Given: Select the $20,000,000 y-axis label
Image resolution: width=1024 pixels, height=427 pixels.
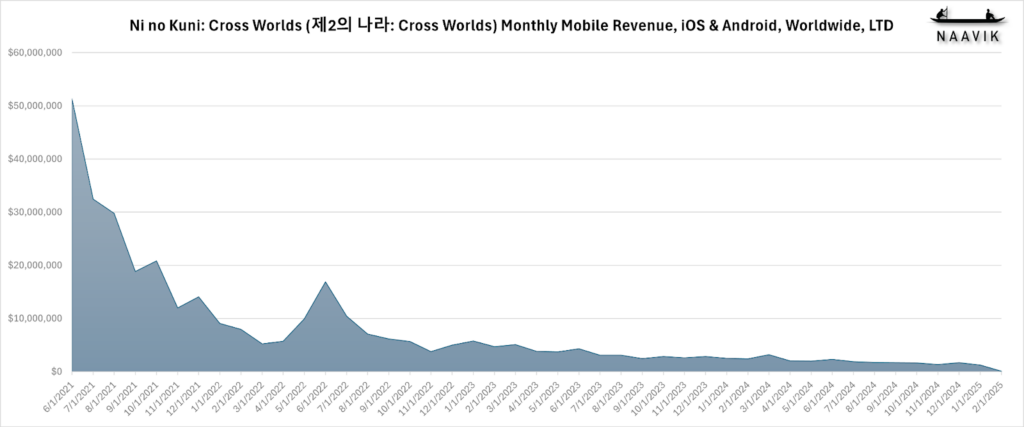Looking at the screenshot, I should pos(35,265).
